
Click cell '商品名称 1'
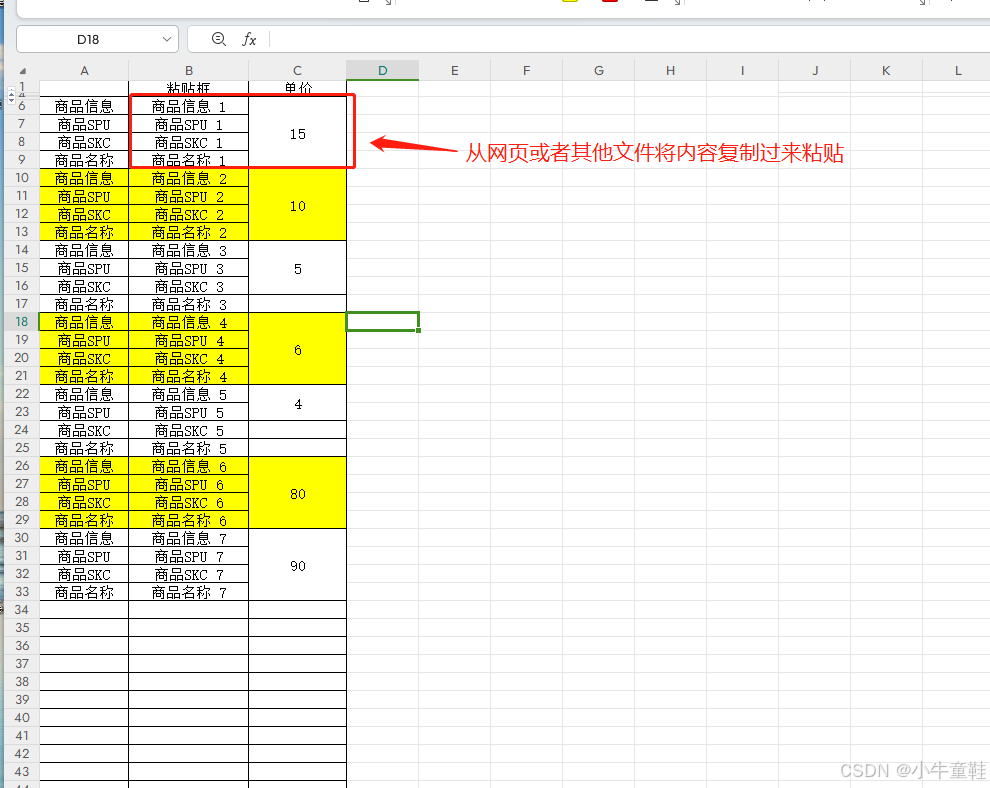[189, 160]
